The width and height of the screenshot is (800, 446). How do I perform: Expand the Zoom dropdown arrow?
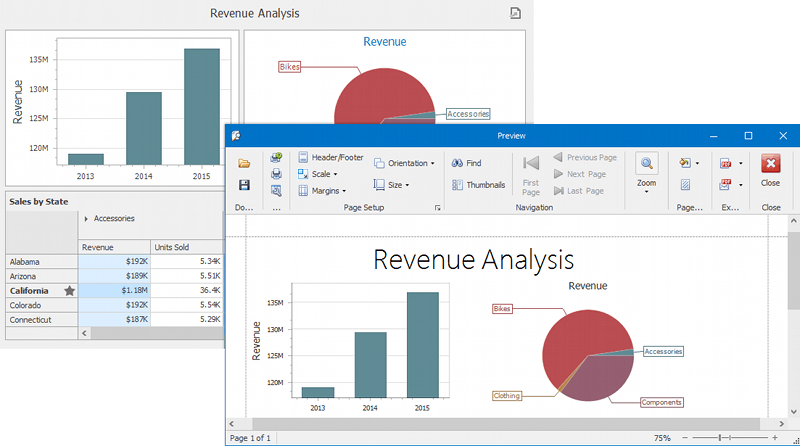(x=646, y=192)
